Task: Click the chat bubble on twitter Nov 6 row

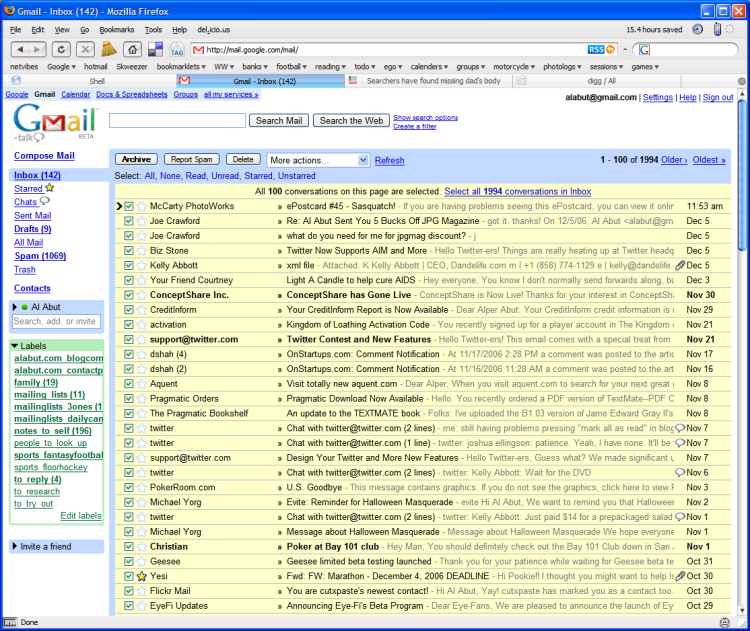Action: tap(680, 472)
